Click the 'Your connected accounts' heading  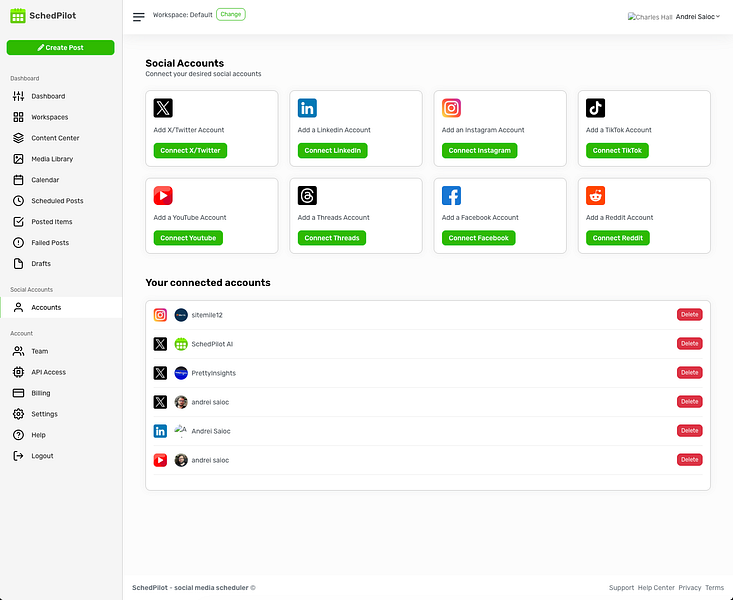pyautogui.click(x=208, y=282)
